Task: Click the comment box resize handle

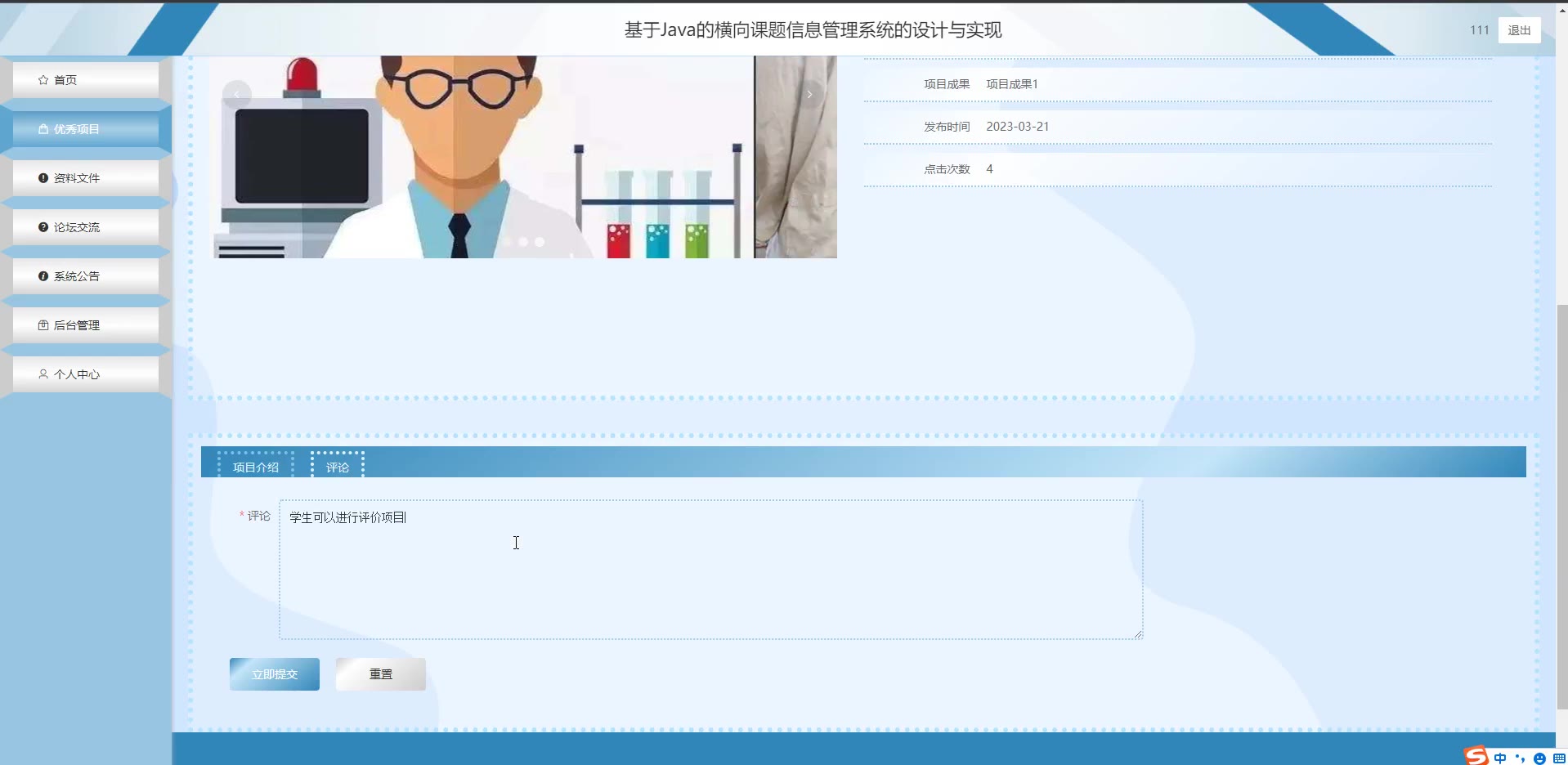Action: (1138, 634)
